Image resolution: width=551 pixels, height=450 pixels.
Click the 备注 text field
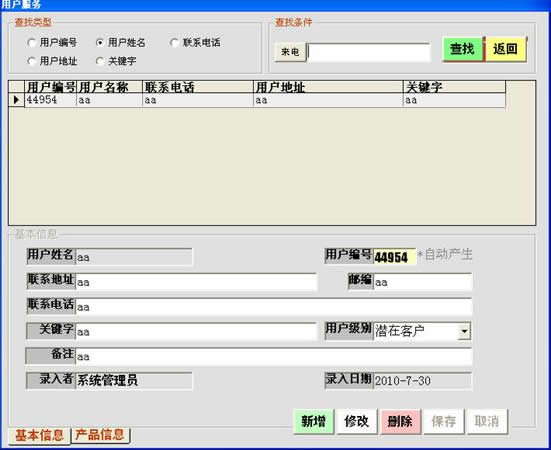274,357
